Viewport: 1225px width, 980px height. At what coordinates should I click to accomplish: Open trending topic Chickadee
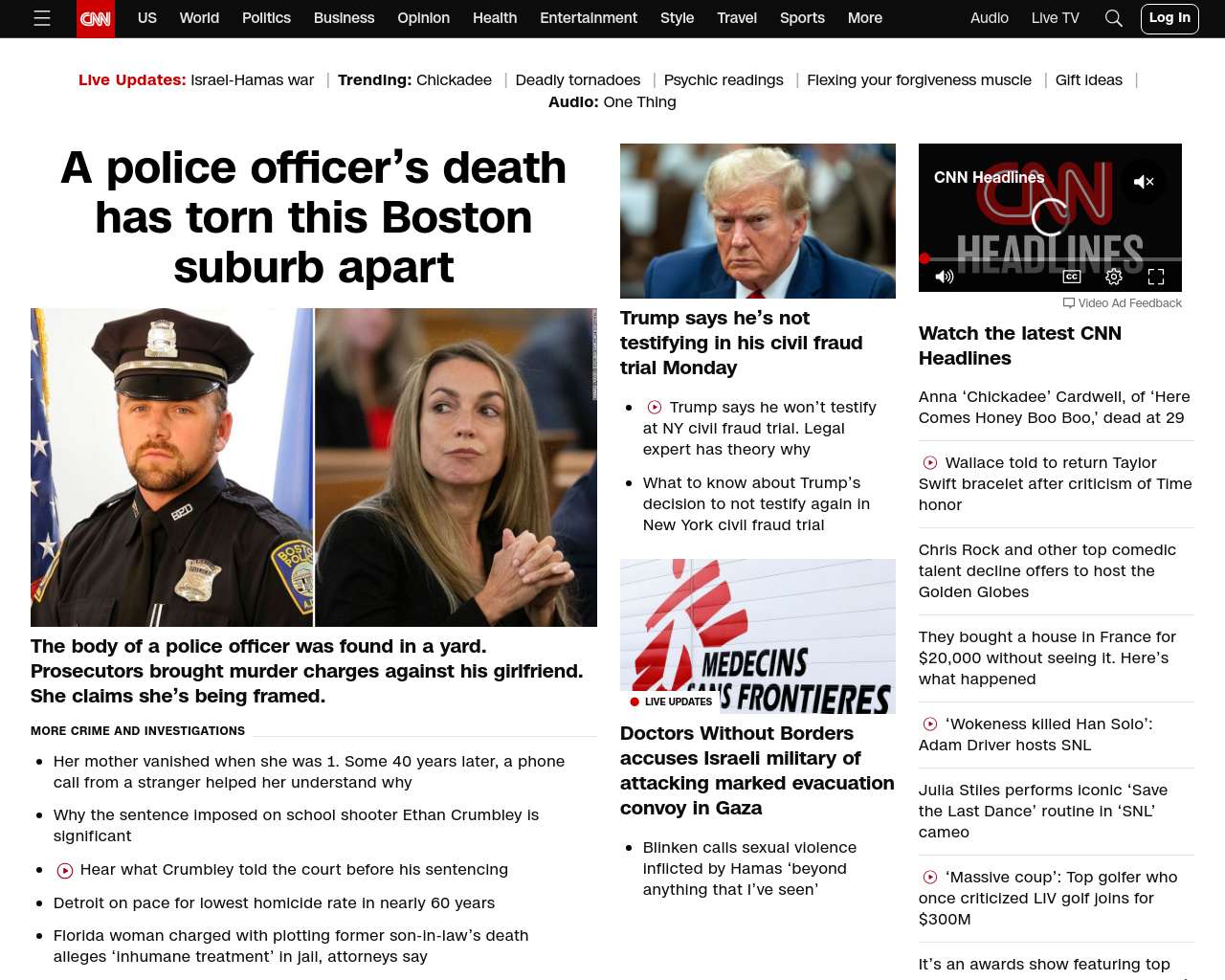[454, 80]
